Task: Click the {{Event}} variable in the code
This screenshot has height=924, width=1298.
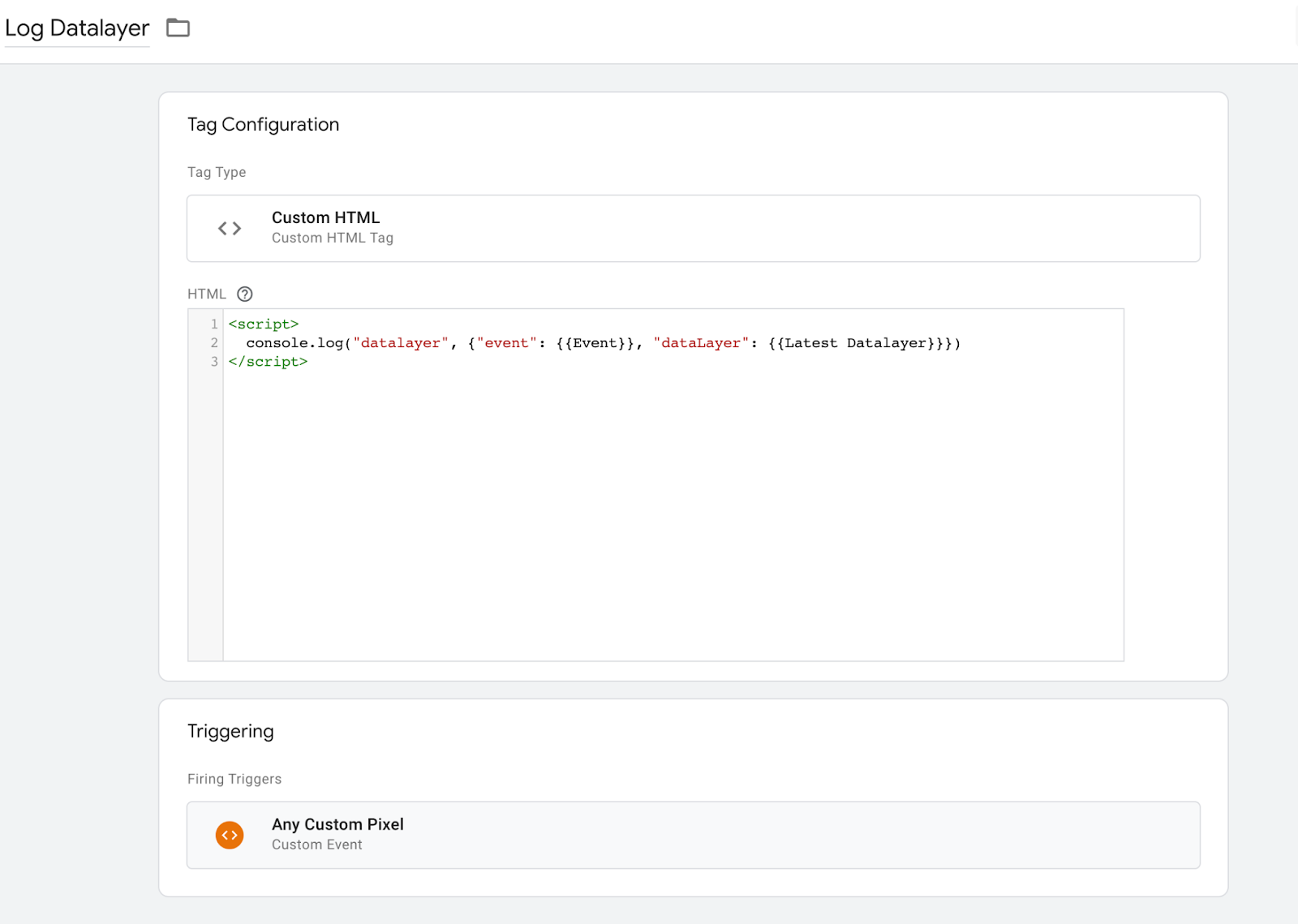Action: [x=595, y=343]
